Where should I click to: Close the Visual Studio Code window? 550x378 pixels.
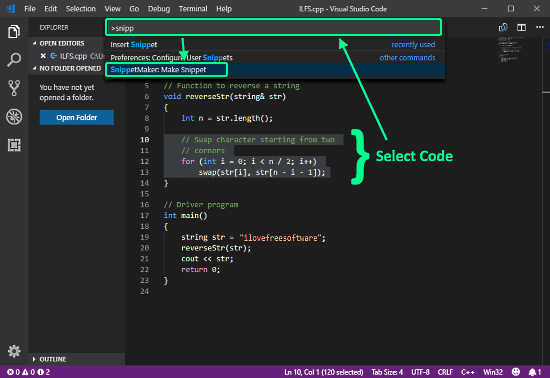537,8
